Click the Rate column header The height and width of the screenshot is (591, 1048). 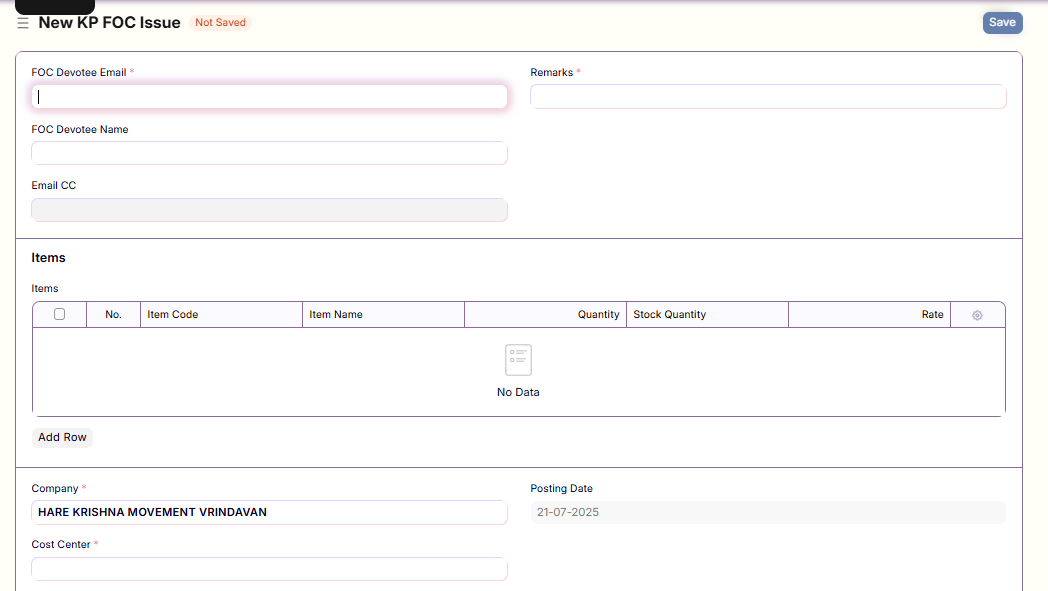(868, 315)
